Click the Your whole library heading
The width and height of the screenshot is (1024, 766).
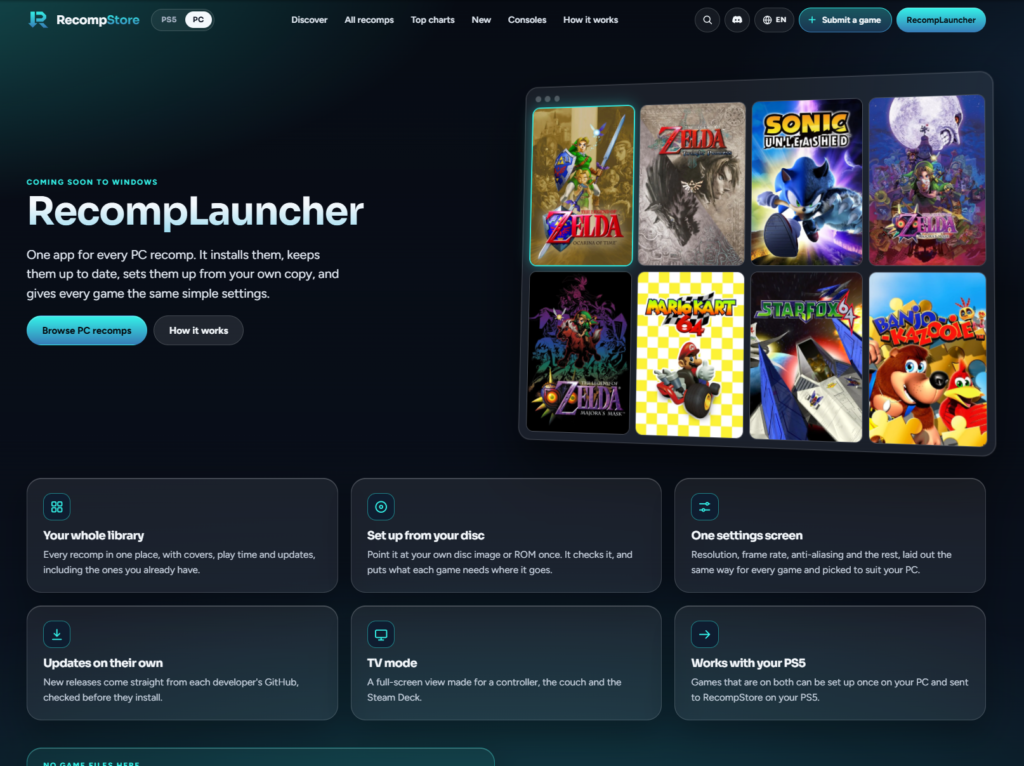click(x=93, y=535)
